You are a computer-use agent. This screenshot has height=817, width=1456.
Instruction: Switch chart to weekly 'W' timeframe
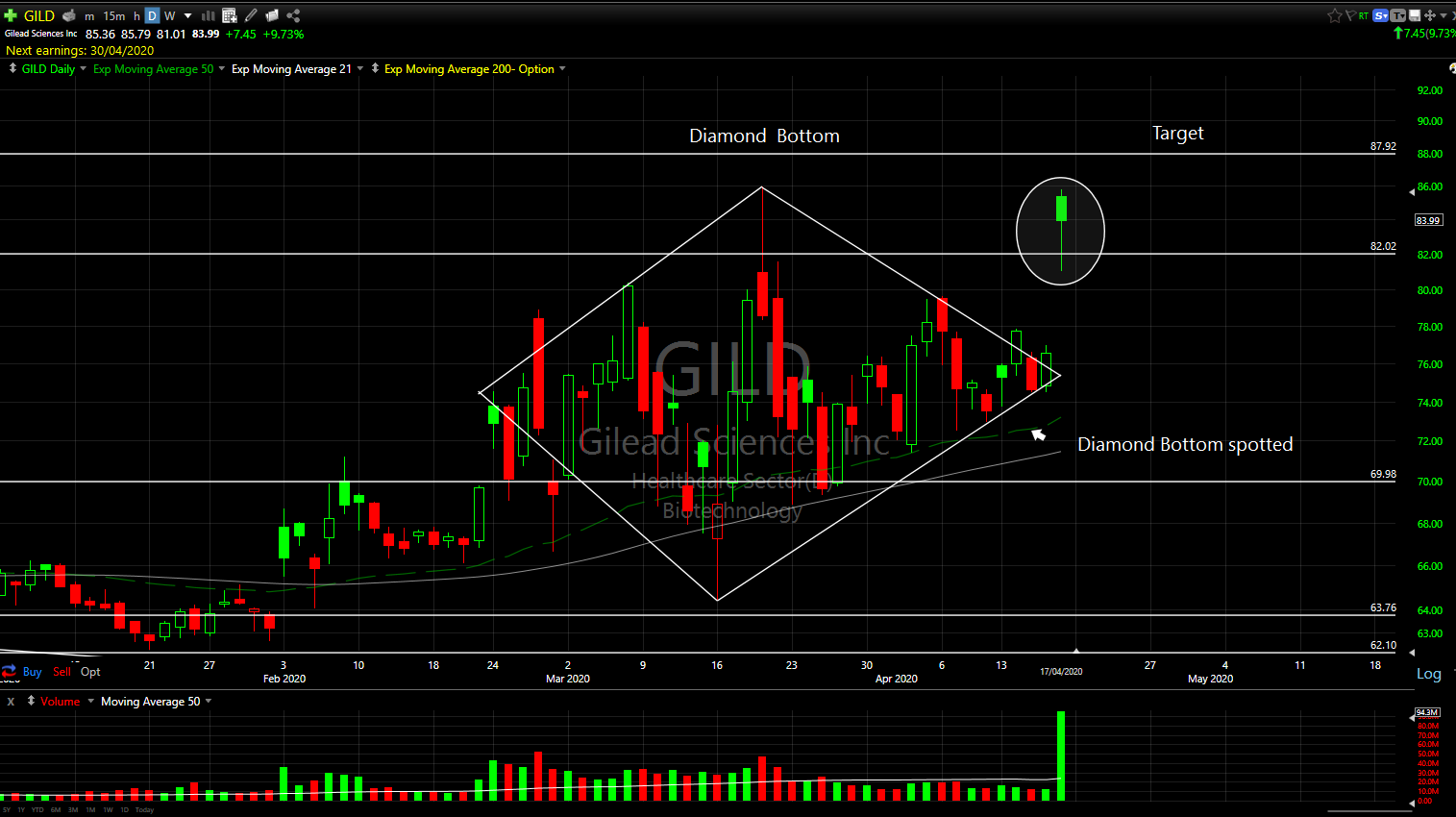pos(170,16)
